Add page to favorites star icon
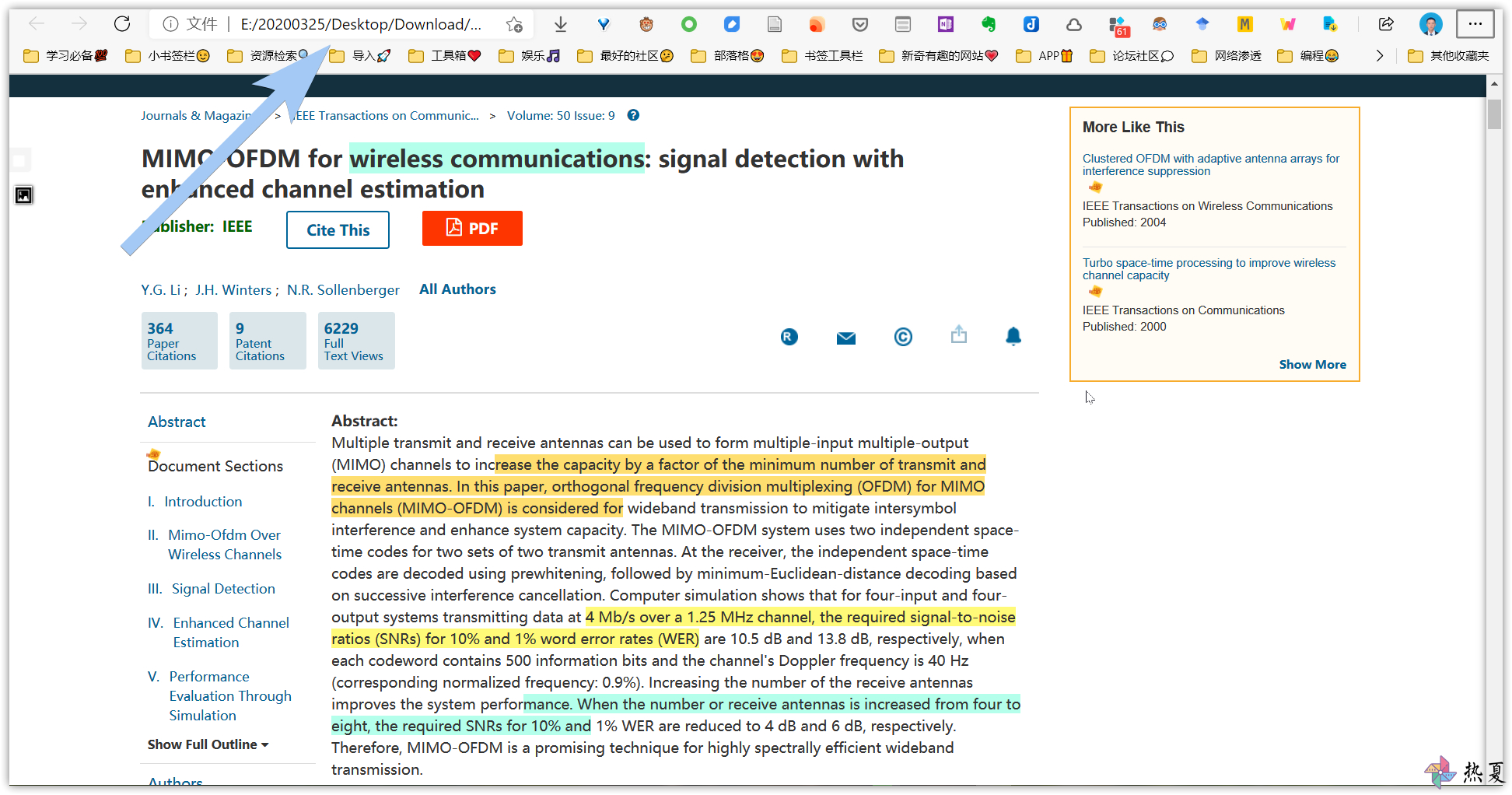Screen dimensions: 1512x795 pos(514,25)
